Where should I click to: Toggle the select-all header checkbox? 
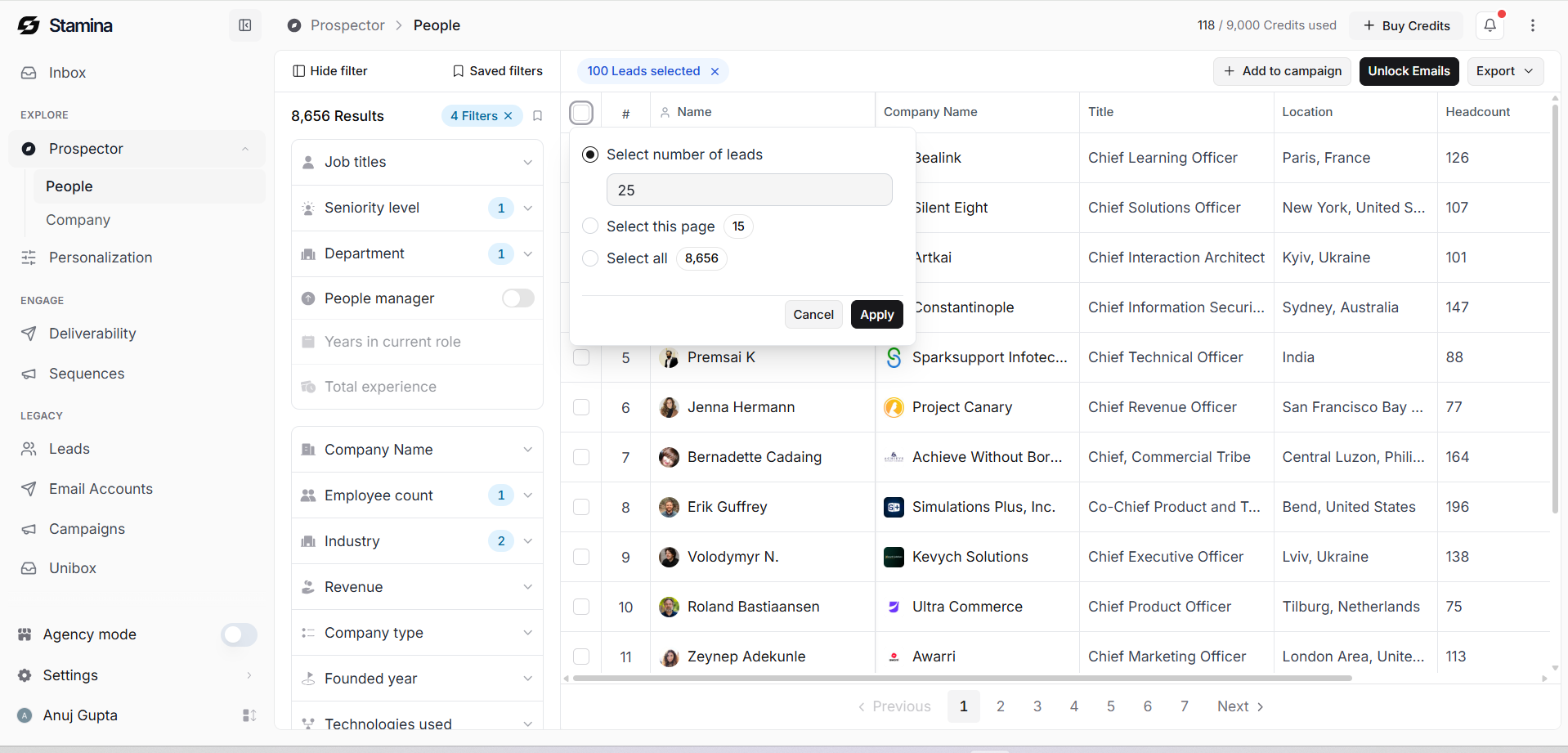click(581, 112)
